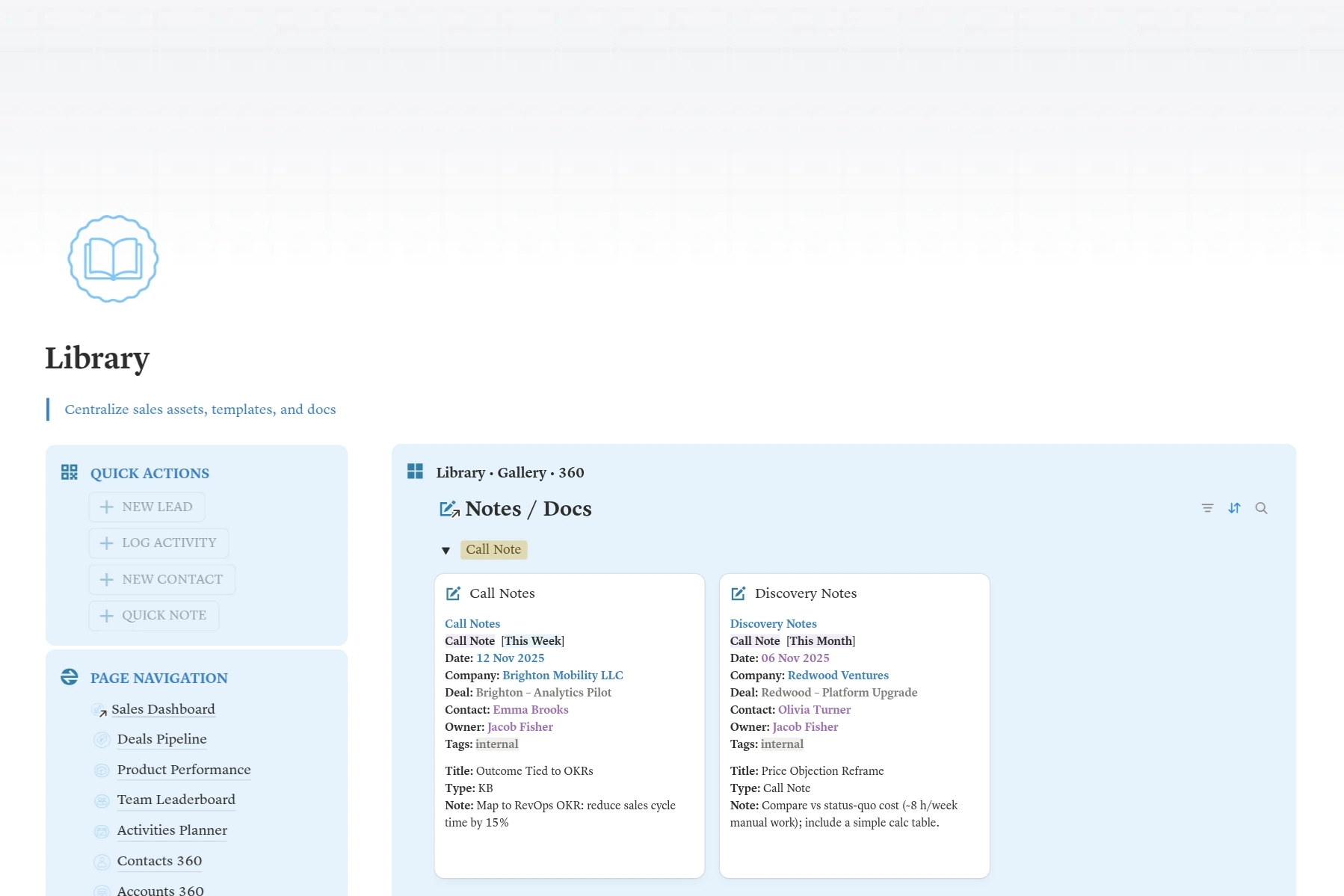Click the Quick Actions grid icon
This screenshot has width=1344, height=896.
point(70,472)
